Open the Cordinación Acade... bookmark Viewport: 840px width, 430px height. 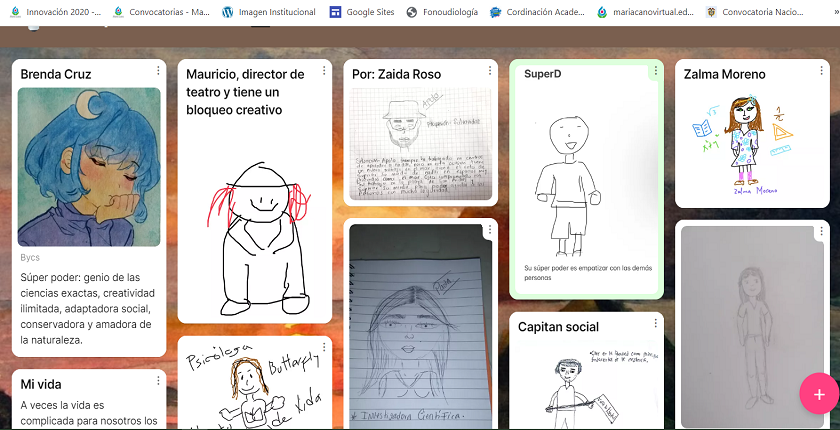point(537,12)
